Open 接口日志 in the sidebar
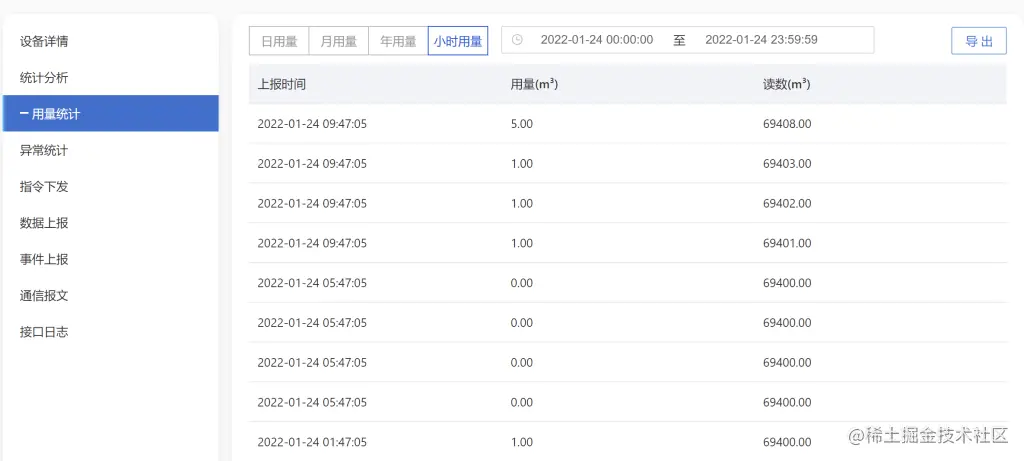 (44, 332)
